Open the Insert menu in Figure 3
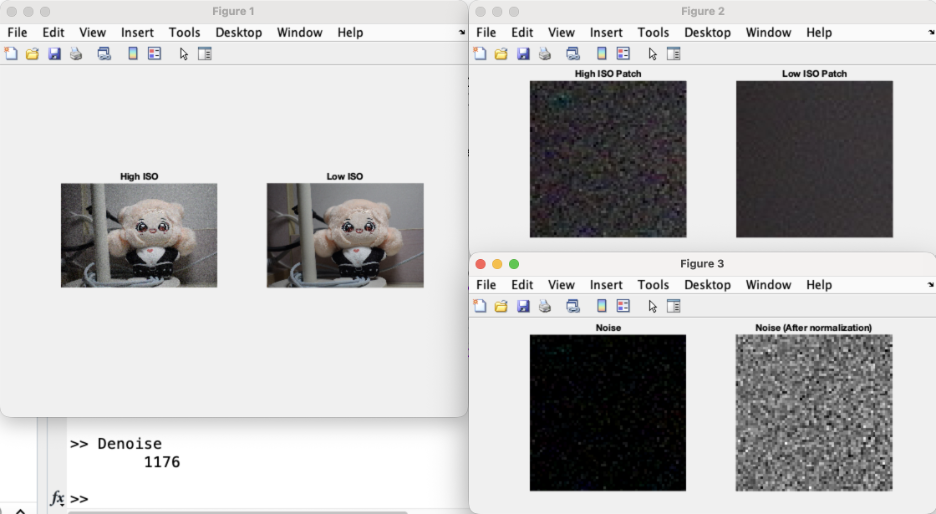 606,285
